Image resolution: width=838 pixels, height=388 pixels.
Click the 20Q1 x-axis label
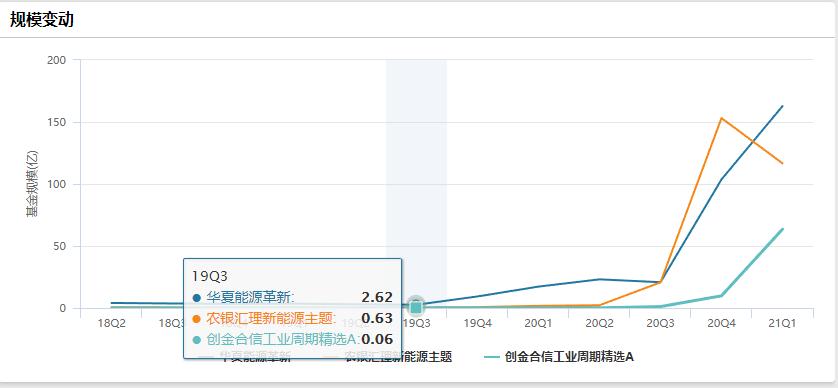(x=538, y=323)
